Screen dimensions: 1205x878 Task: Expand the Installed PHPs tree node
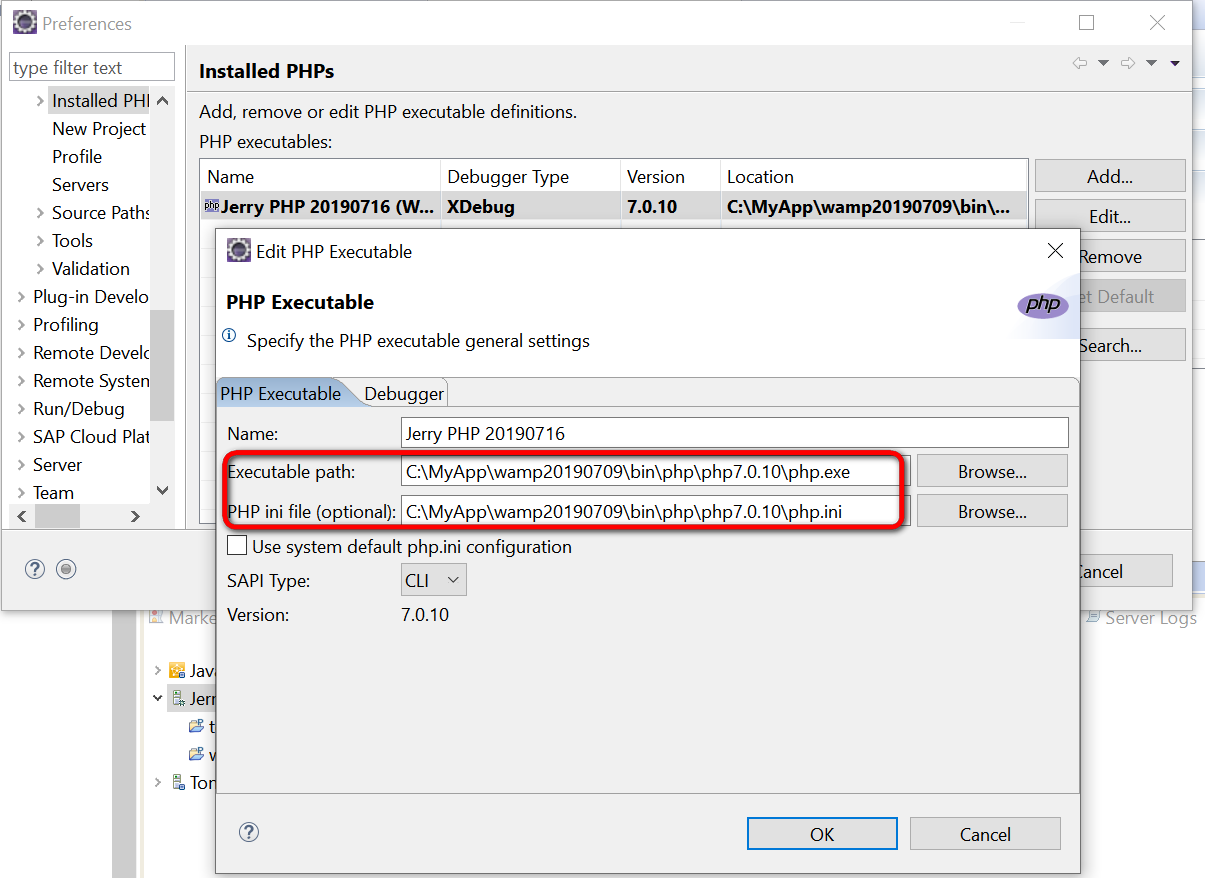40,101
